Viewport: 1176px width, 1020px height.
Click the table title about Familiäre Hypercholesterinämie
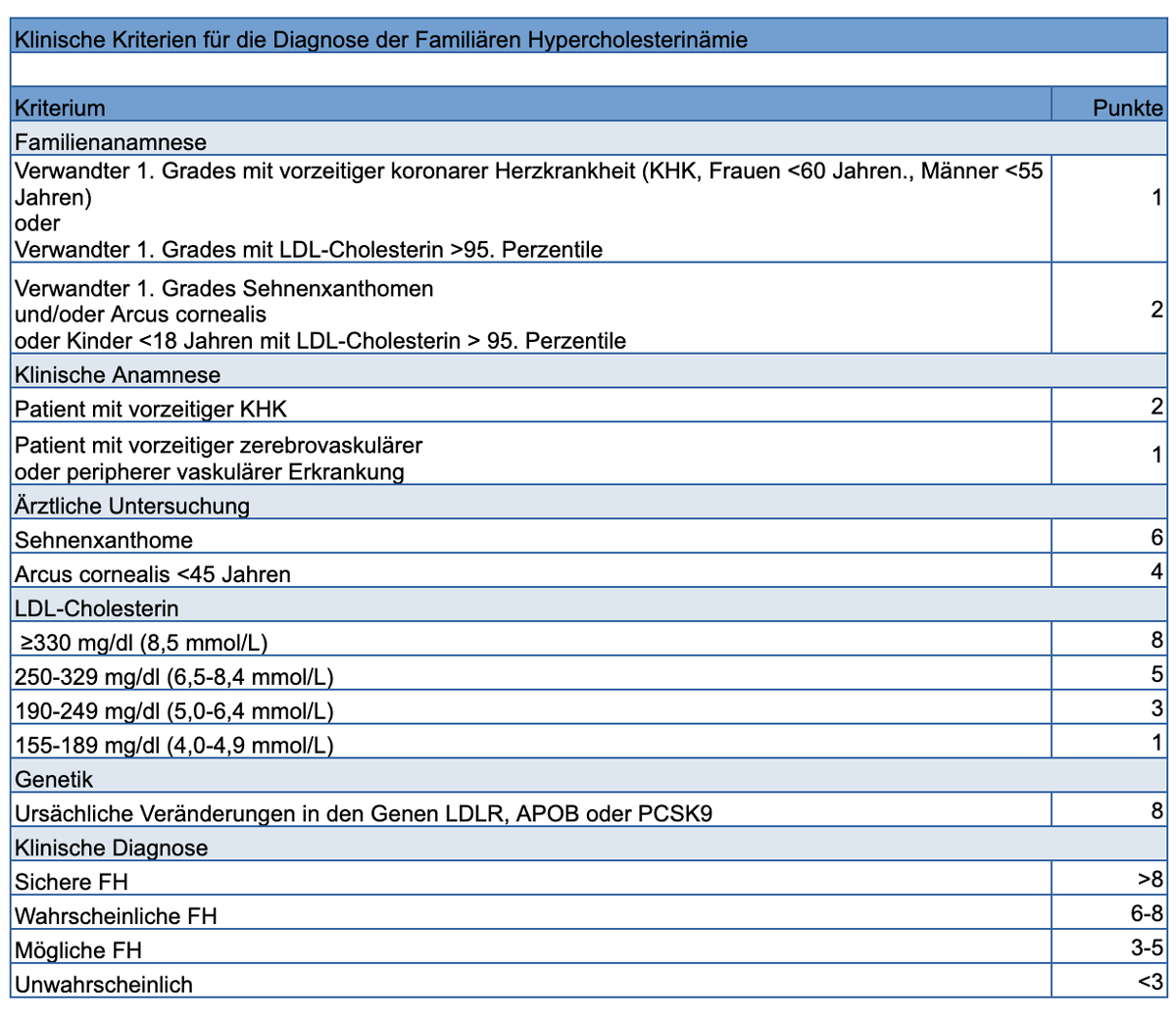pos(380,40)
